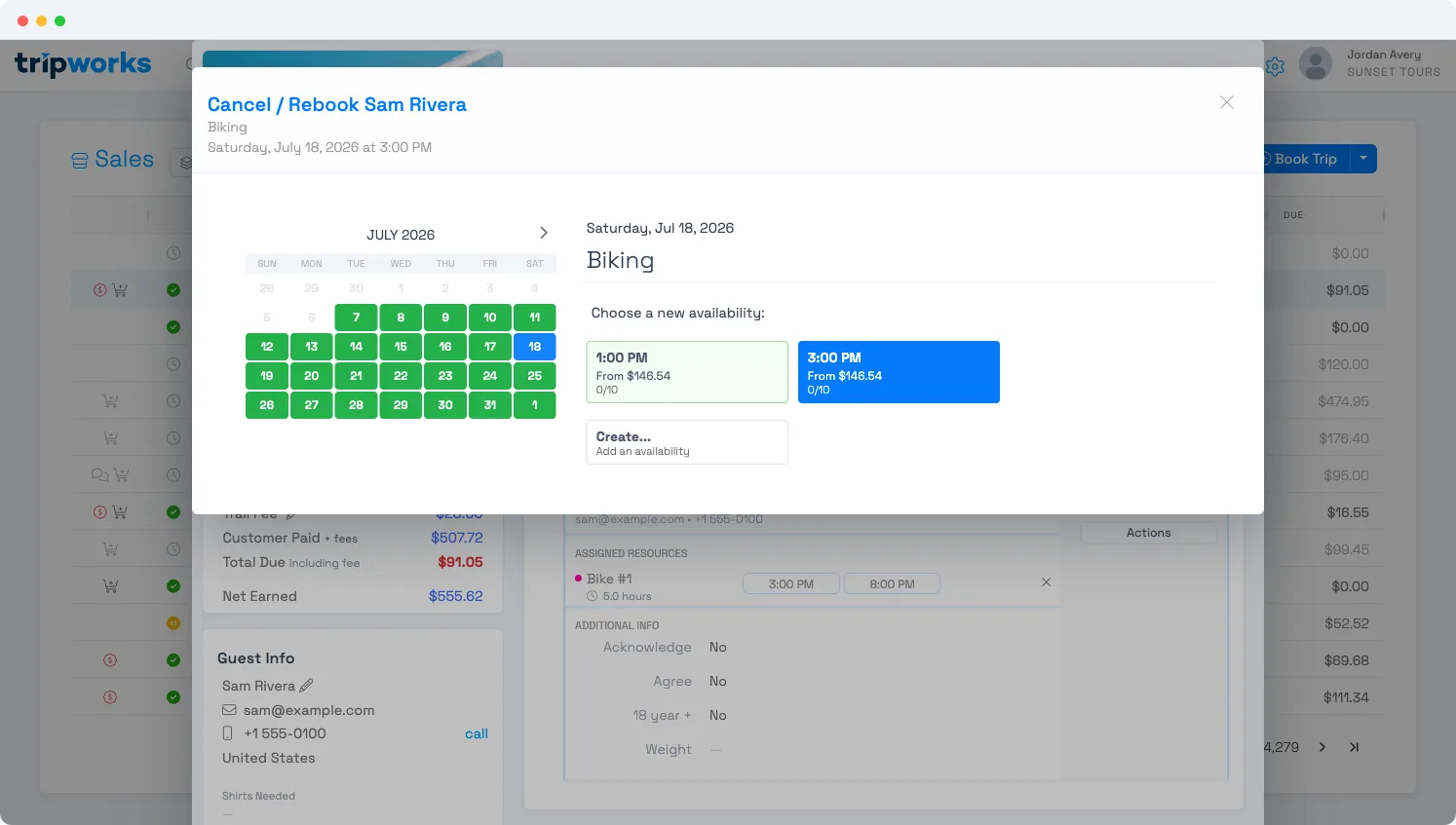Click the $555.62 Net Earned value

coord(456,596)
